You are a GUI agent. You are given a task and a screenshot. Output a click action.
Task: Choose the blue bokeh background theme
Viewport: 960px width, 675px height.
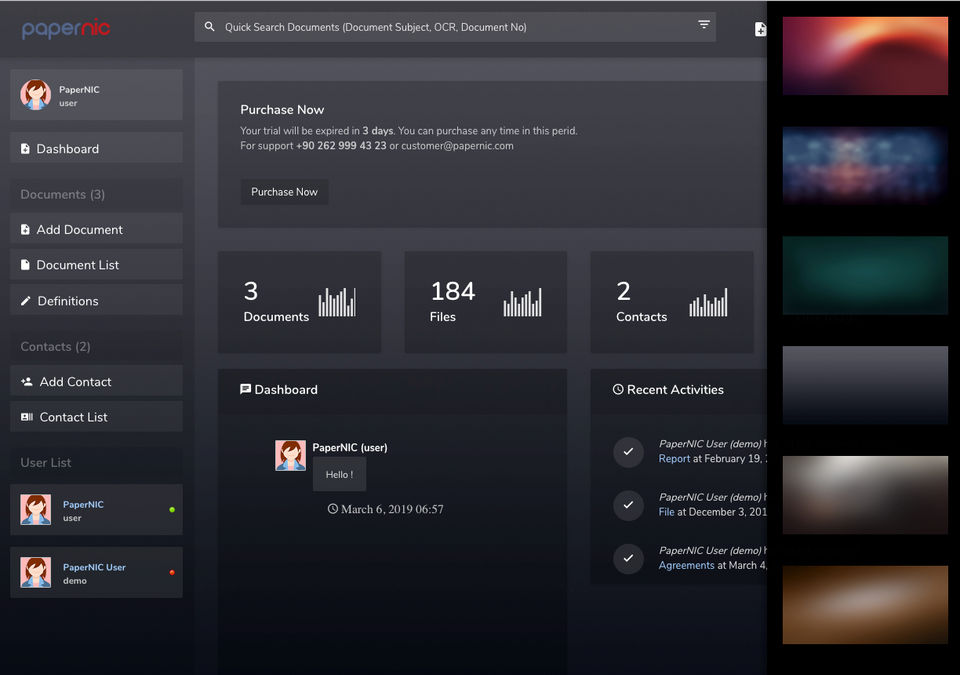click(865, 165)
